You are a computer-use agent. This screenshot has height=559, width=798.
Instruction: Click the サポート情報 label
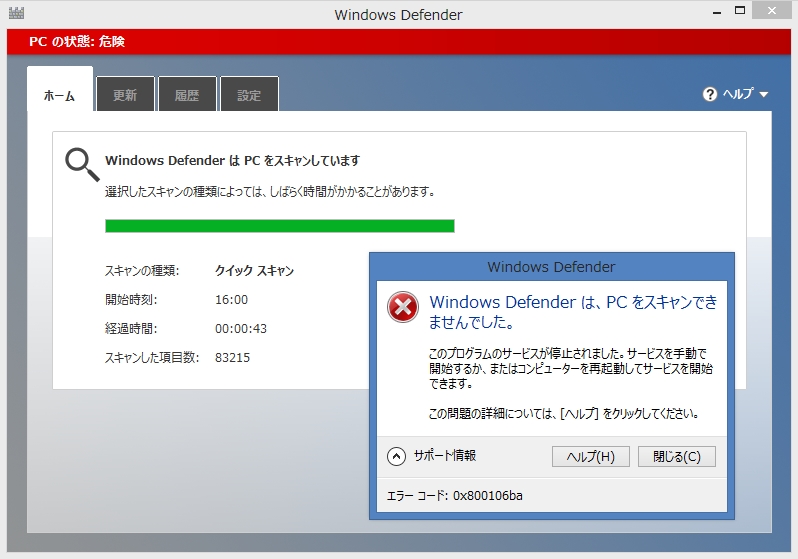point(445,456)
